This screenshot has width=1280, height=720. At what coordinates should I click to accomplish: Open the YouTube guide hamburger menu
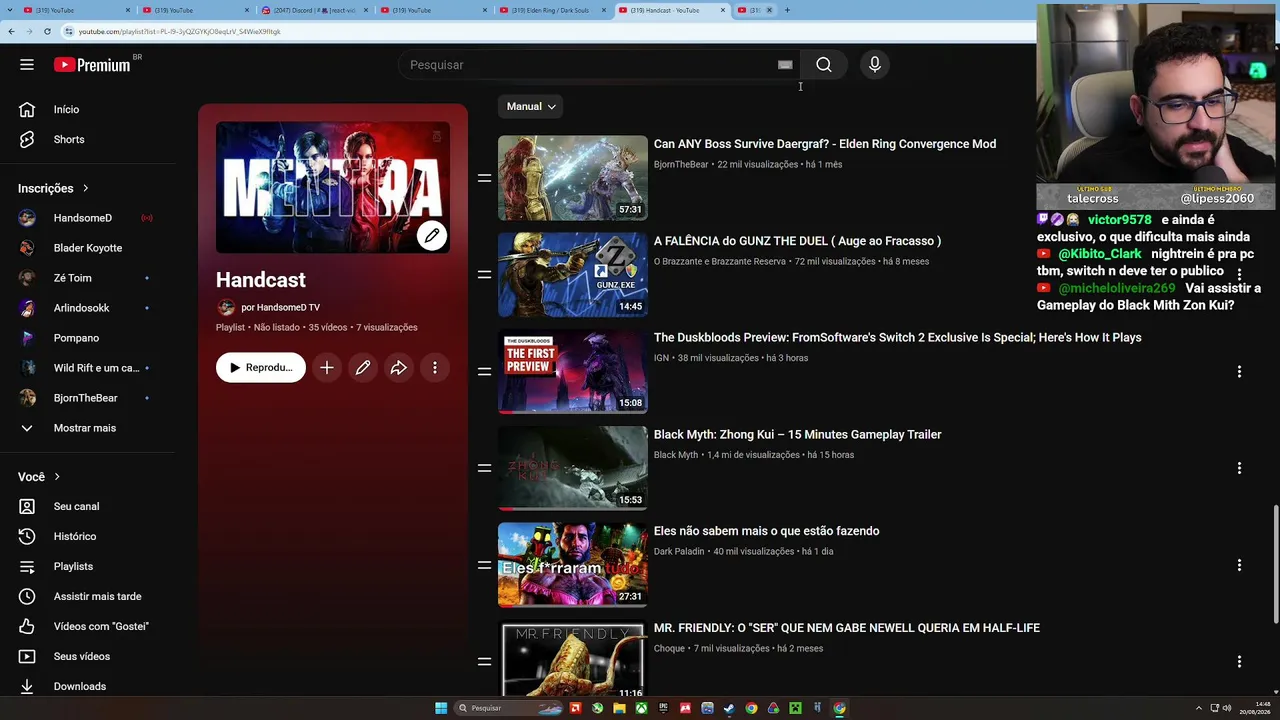tap(27, 65)
